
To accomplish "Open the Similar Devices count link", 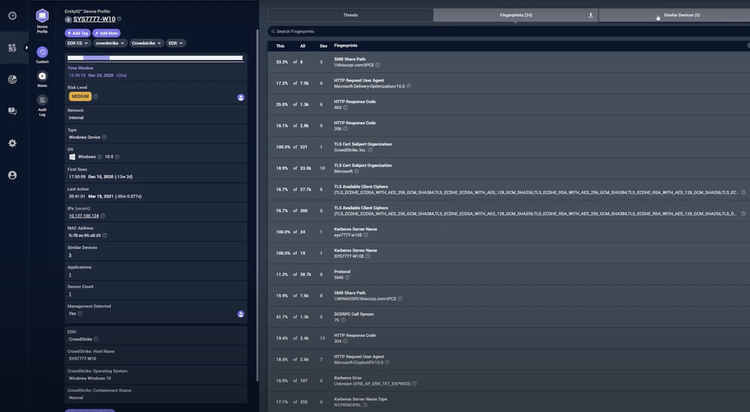I will [70, 255].
